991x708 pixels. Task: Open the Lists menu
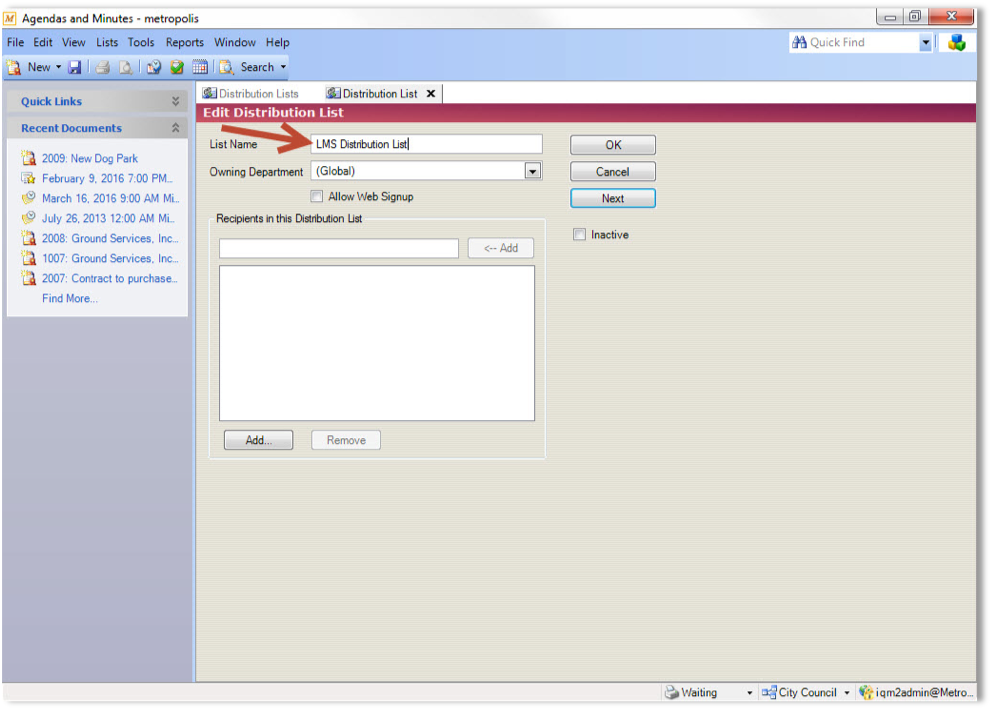107,42
